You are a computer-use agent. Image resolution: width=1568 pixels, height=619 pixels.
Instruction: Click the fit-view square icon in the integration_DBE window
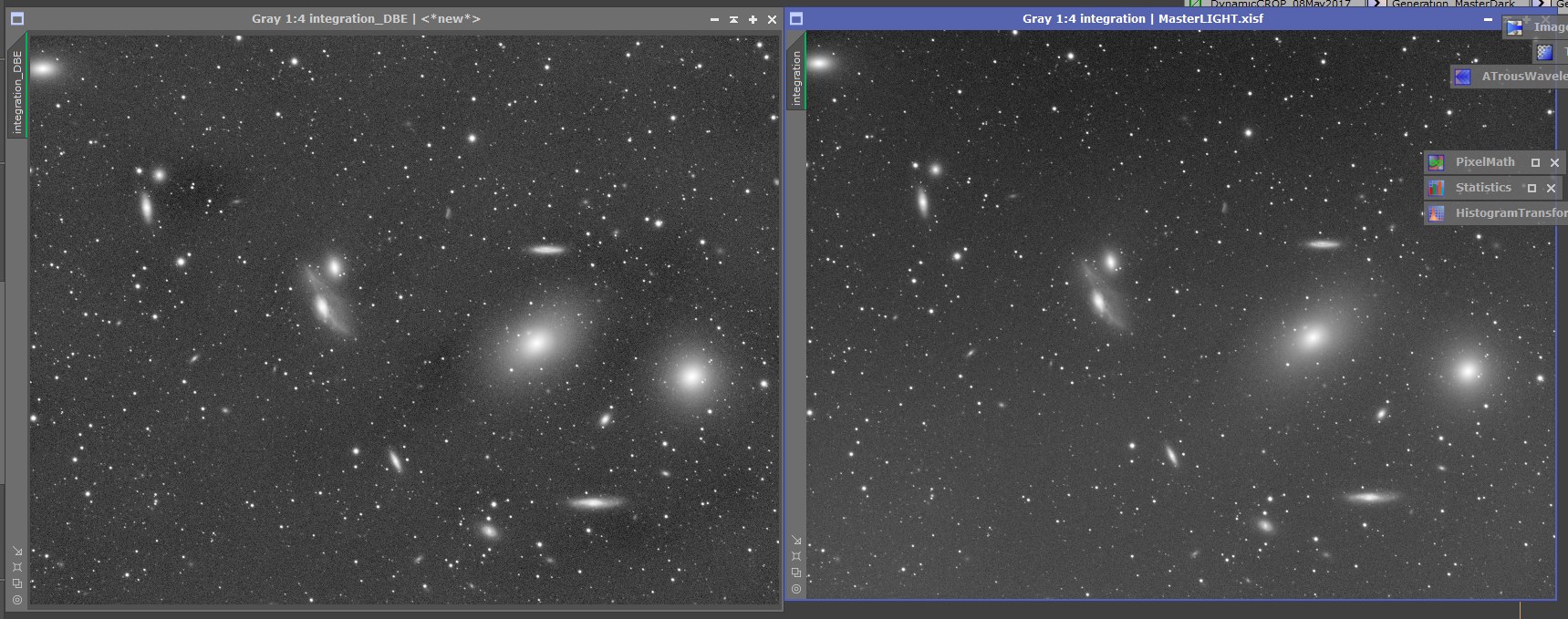17,567
